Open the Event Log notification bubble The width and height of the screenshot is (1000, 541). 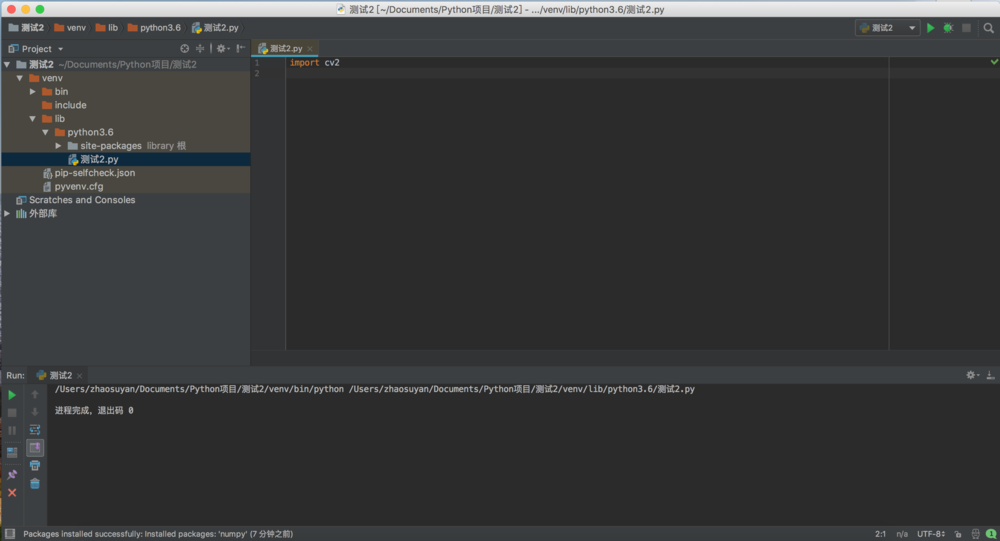[x=990, y=534]
